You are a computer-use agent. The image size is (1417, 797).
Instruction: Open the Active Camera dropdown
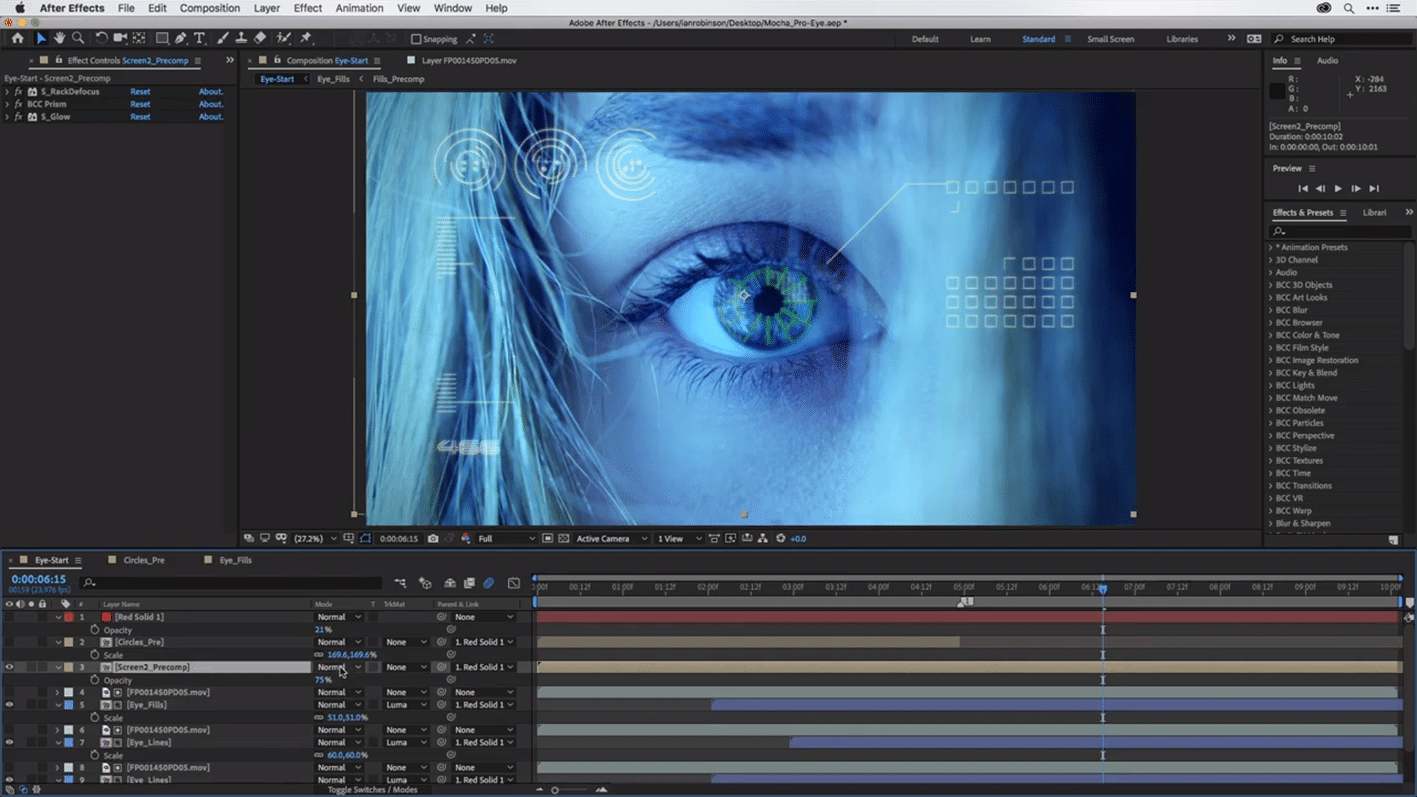(612, 538)
